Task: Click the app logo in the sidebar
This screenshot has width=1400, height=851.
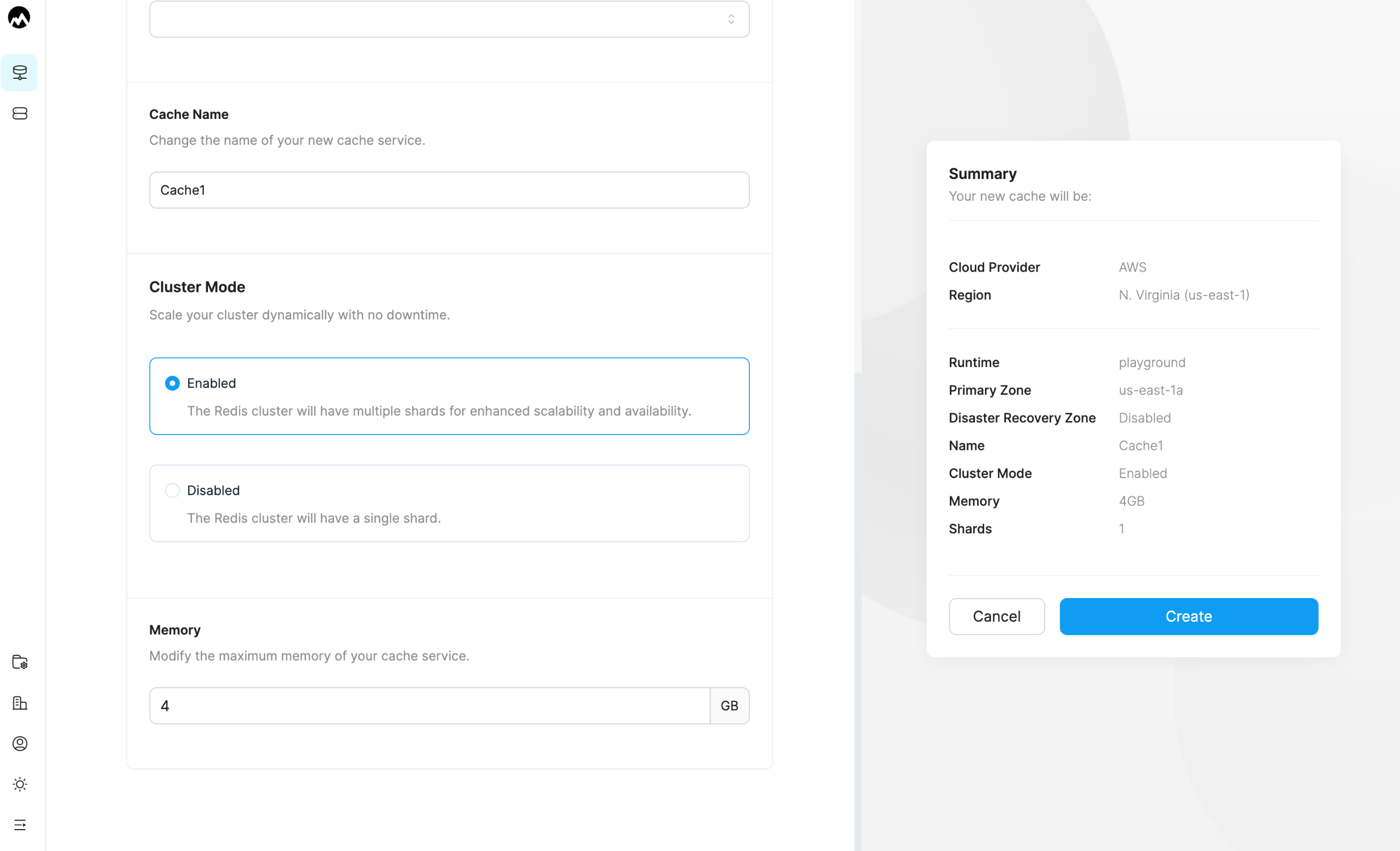Action: click(x=19, y=18)
